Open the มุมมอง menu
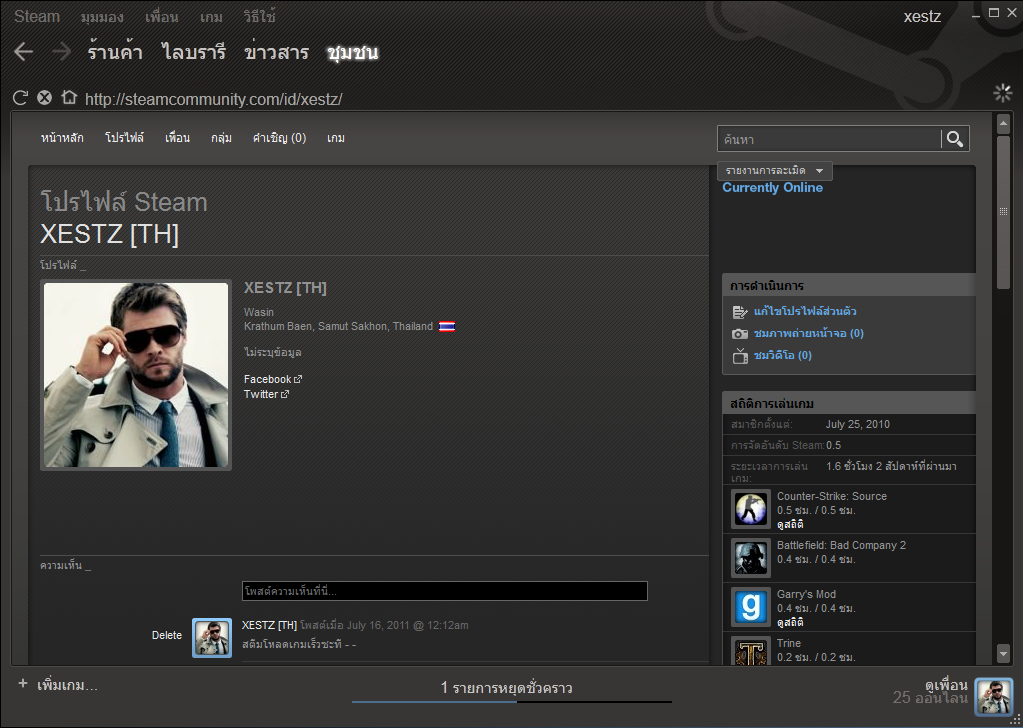Viewport: 1023px width, 728px height. click(x=102, y=17)
